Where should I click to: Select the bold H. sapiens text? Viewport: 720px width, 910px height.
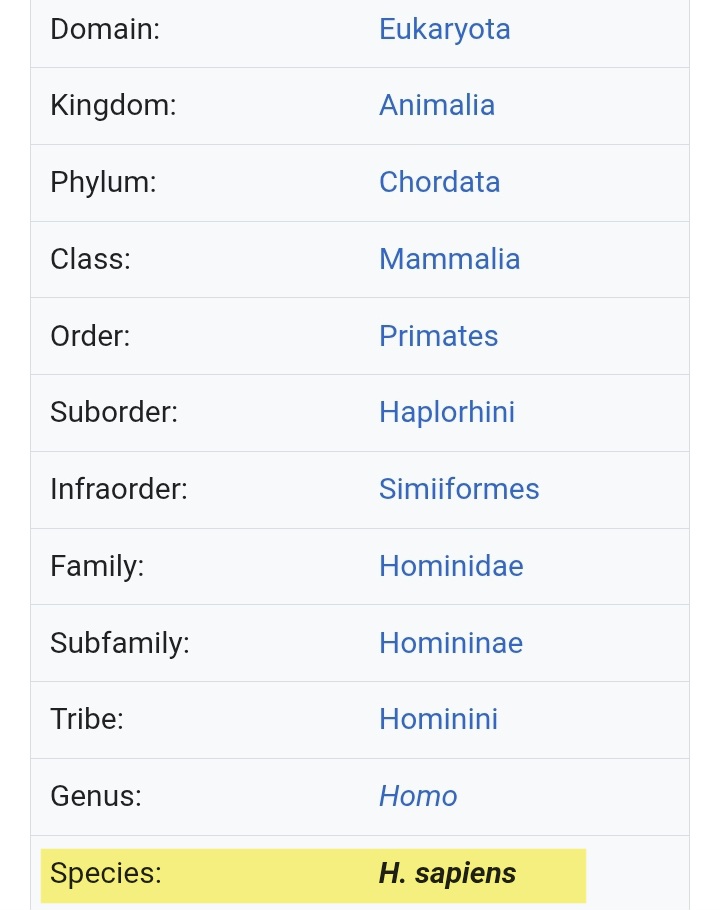point(447,873)
